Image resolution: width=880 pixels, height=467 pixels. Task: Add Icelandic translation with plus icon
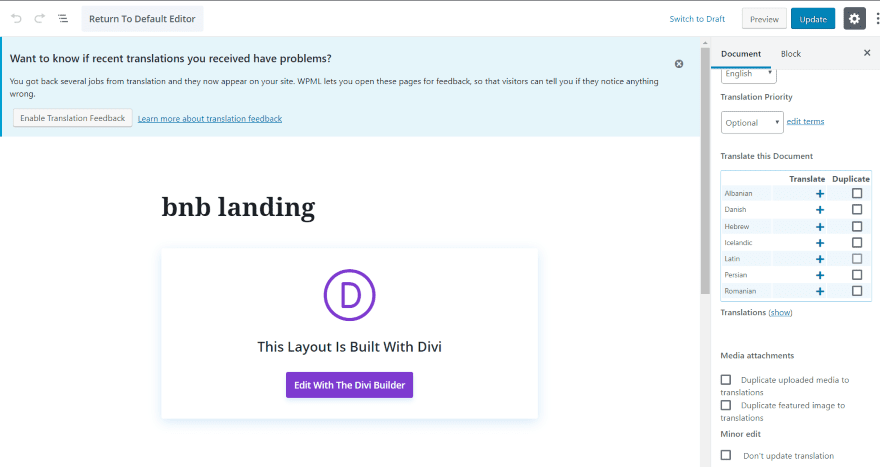pyautogui.click(x=820, y=243)
